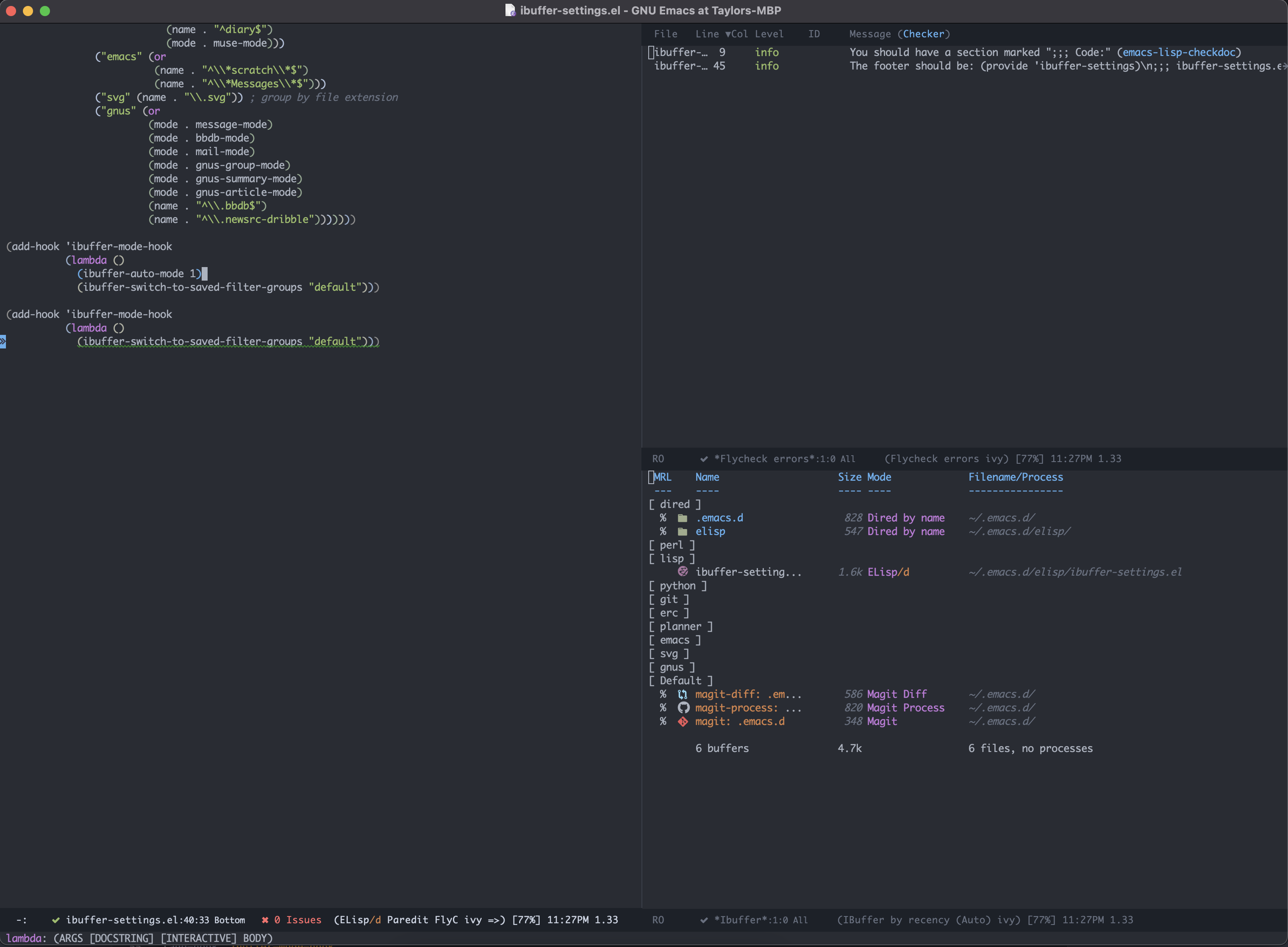Expand the [ emacs ] filter group
Viewport: 1288px width, 947px height.
pyautogui.click(x=675, y=640)
